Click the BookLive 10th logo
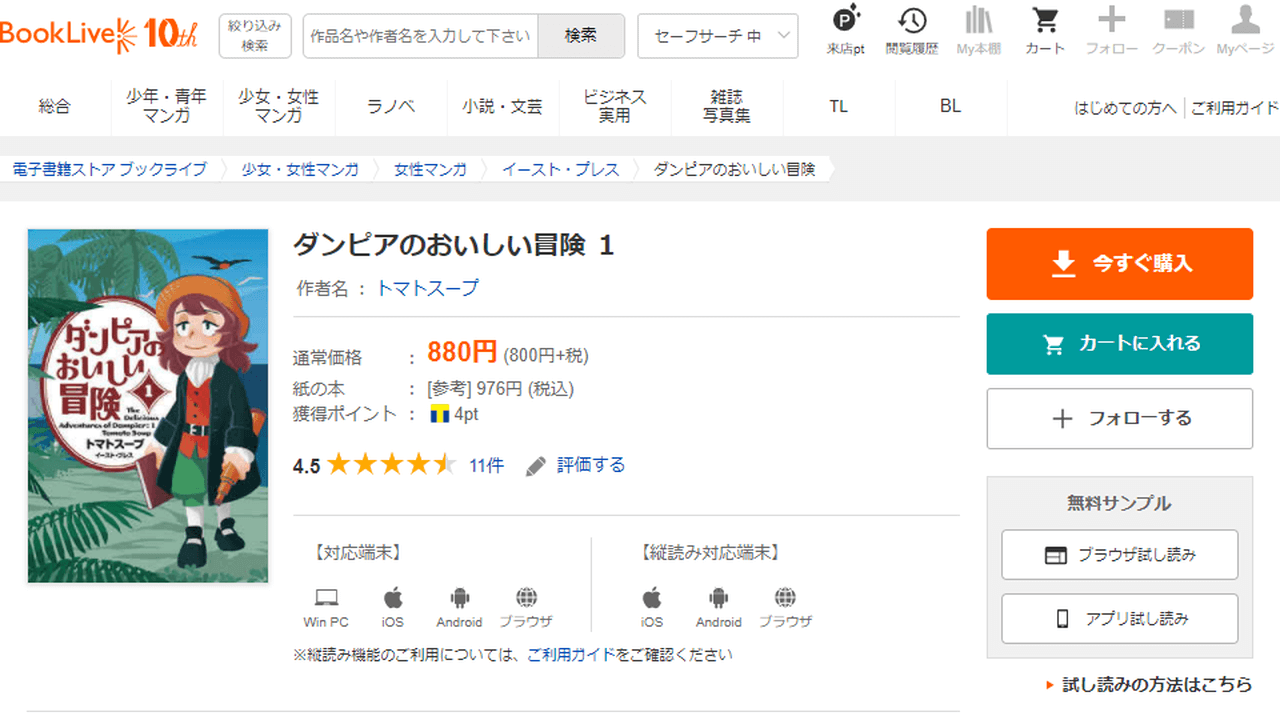1280x716 pixels. [98, 33]
